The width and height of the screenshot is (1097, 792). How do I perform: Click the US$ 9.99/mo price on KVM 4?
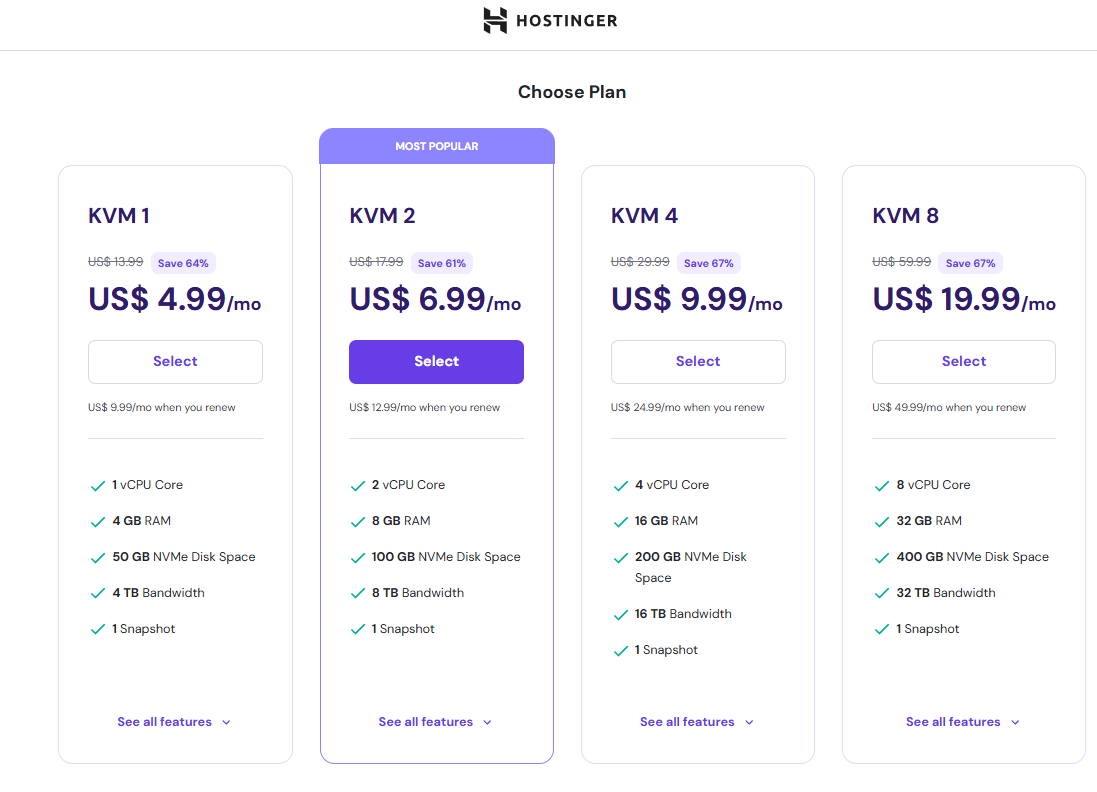coord(697,299)
